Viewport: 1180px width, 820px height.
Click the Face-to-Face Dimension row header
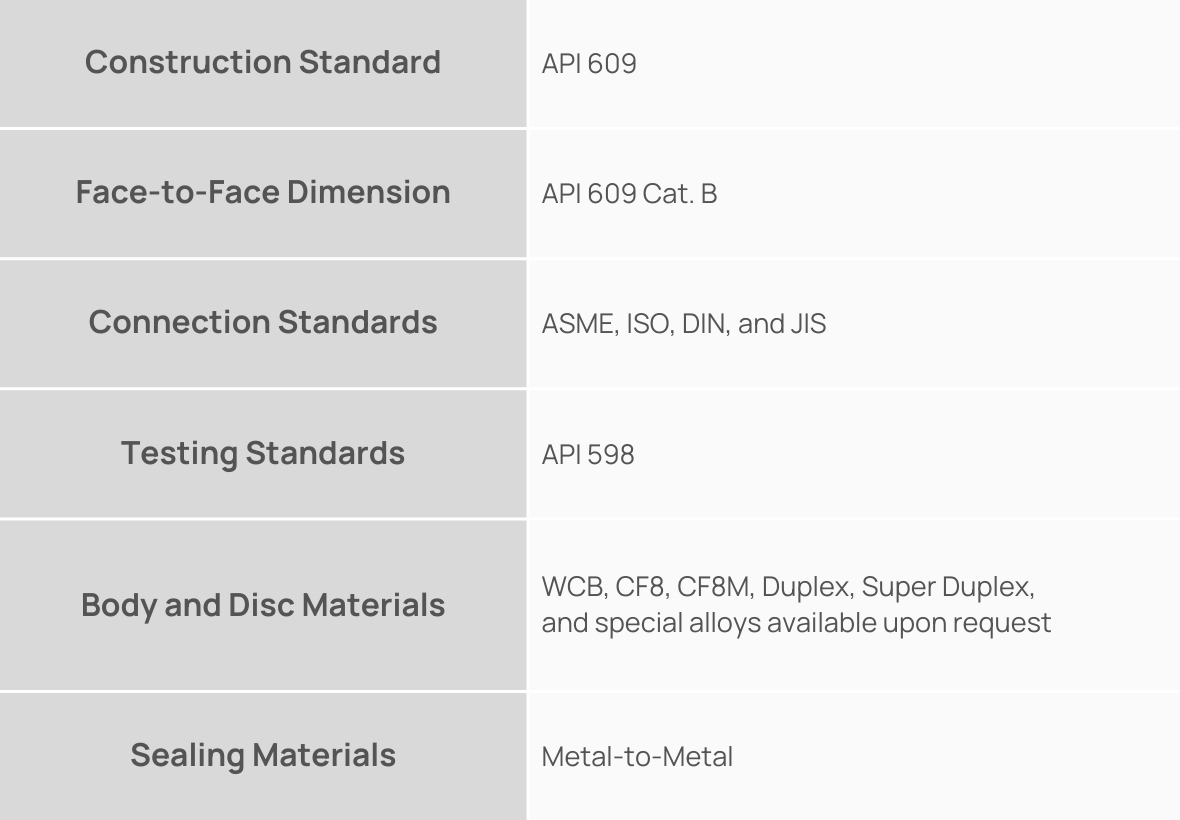263,192
